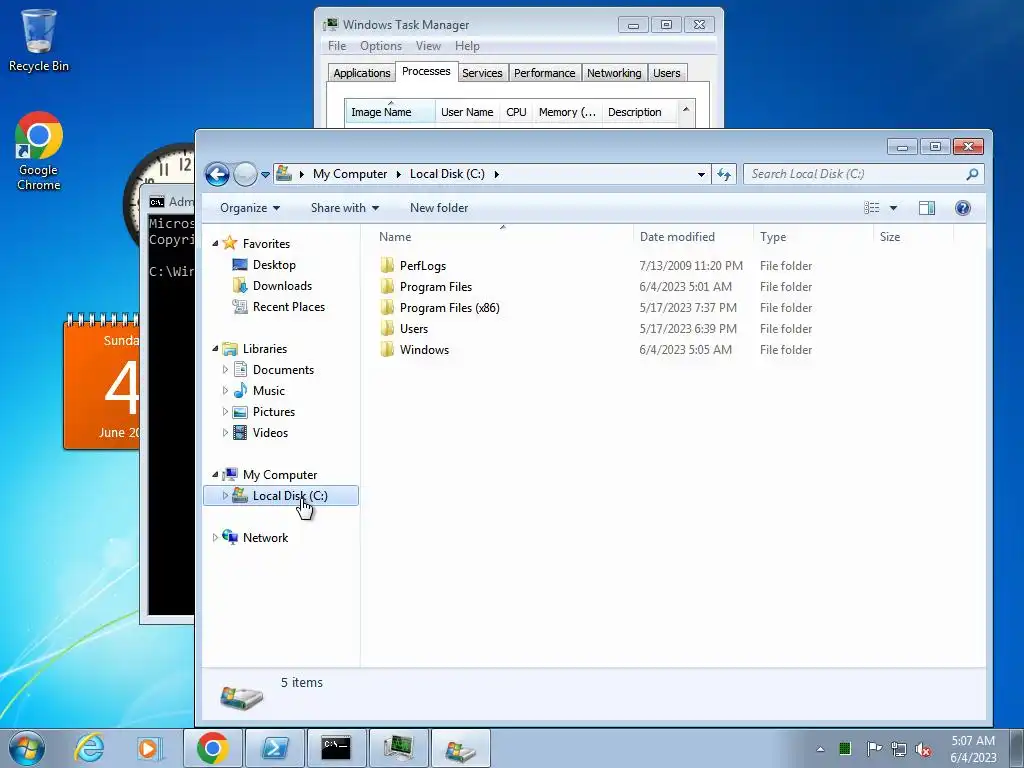This screenshot has height=768, width=1024.
Task: Select the PerfLogs folder
Action: [423, 266]
